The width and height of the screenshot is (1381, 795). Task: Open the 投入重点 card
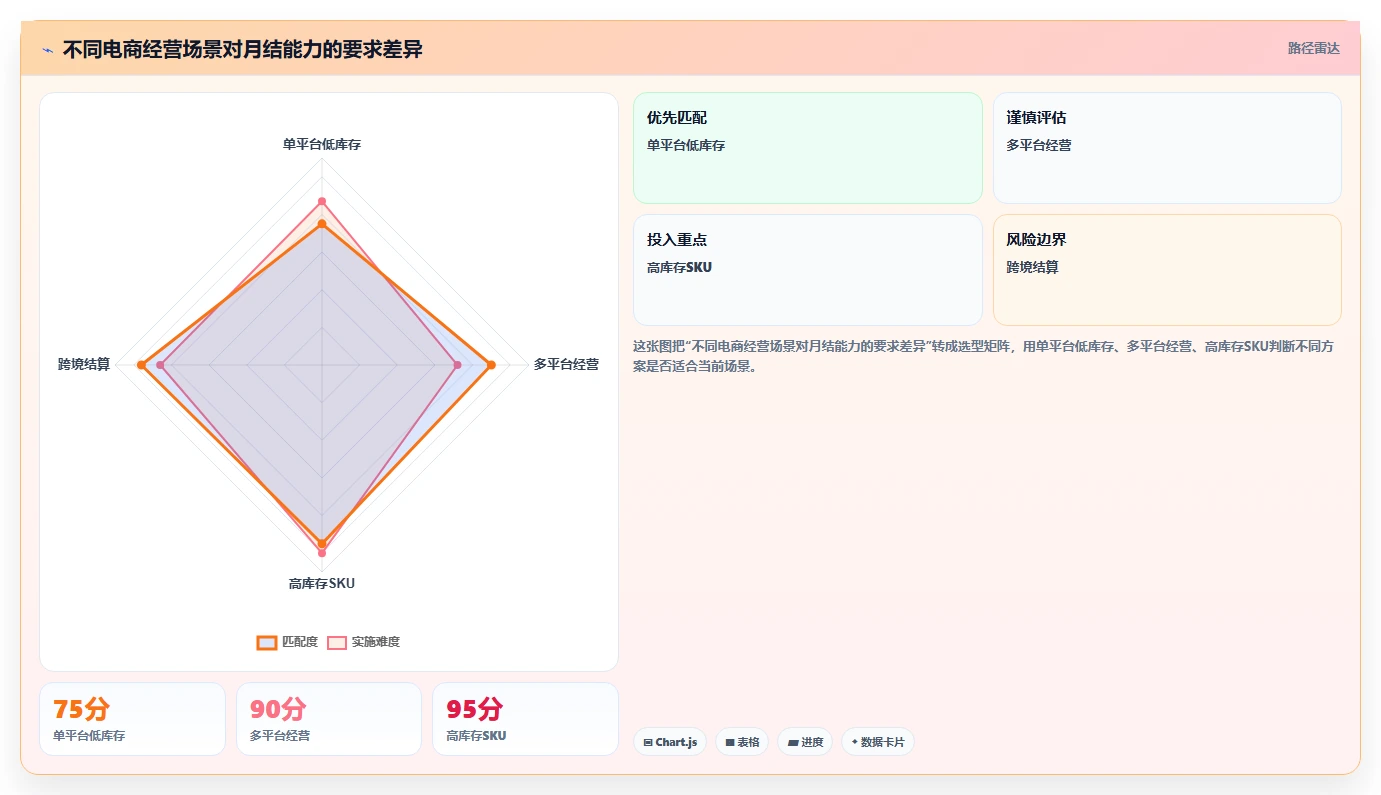808,270
